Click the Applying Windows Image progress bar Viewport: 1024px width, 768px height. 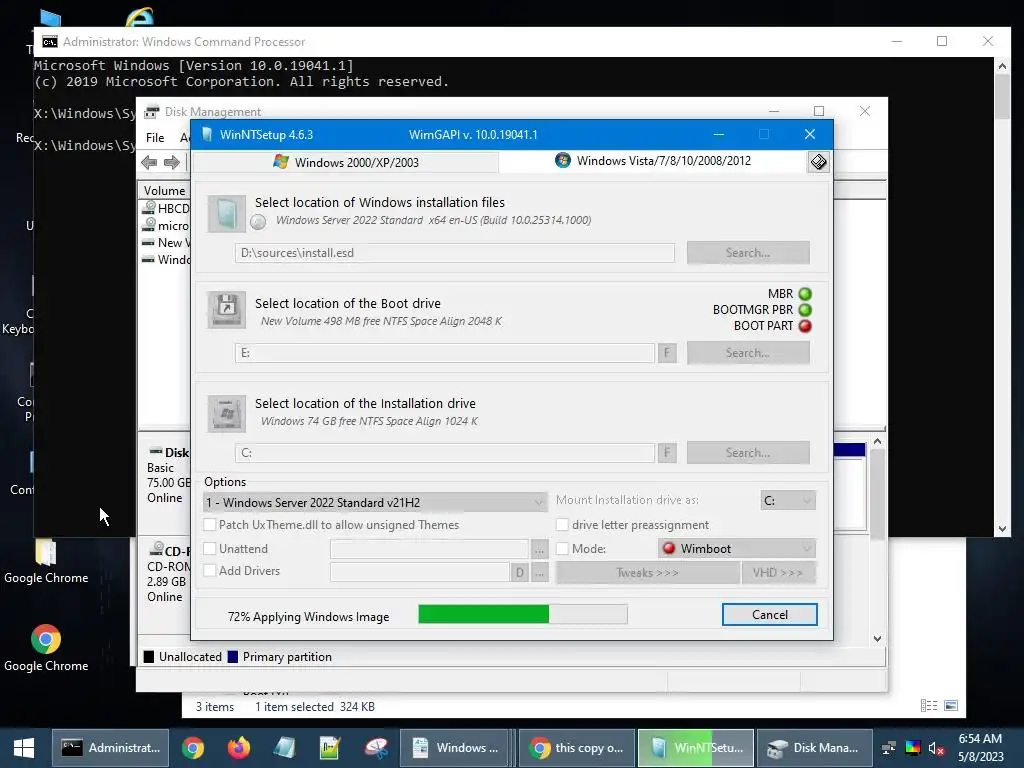pos(522,614)
